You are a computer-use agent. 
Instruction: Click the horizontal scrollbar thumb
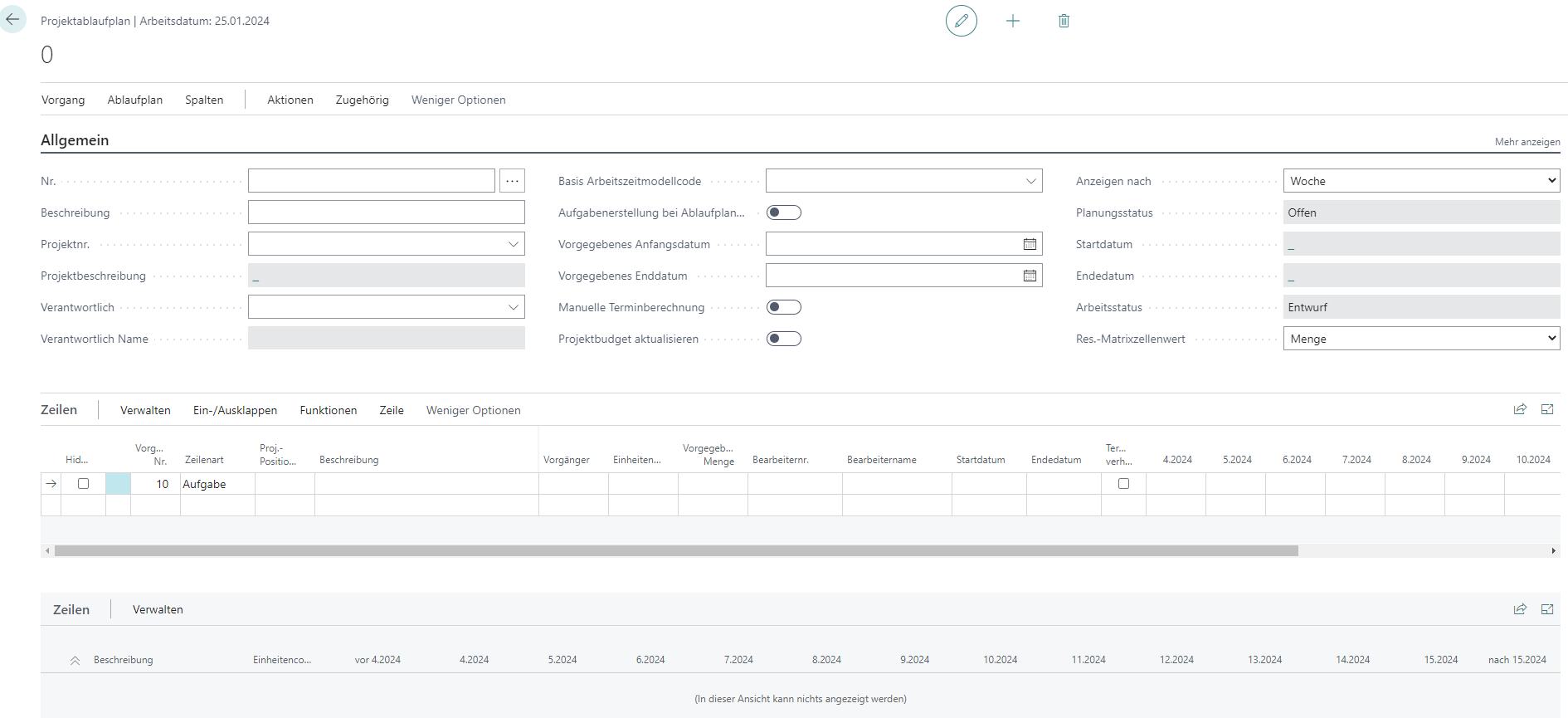676,550
